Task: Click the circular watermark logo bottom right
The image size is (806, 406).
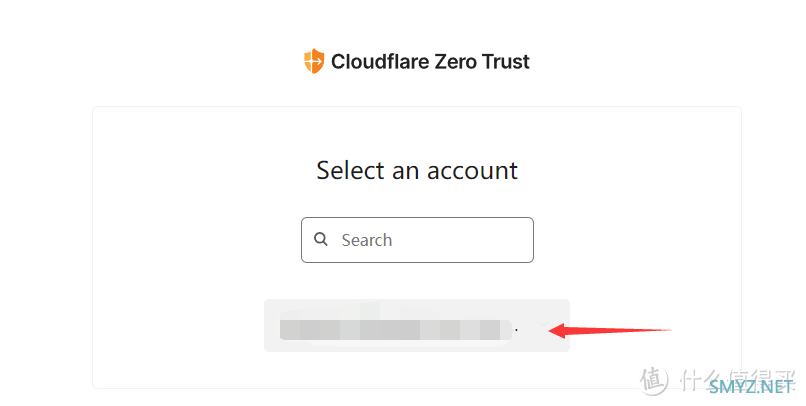Action: (654, 381)
